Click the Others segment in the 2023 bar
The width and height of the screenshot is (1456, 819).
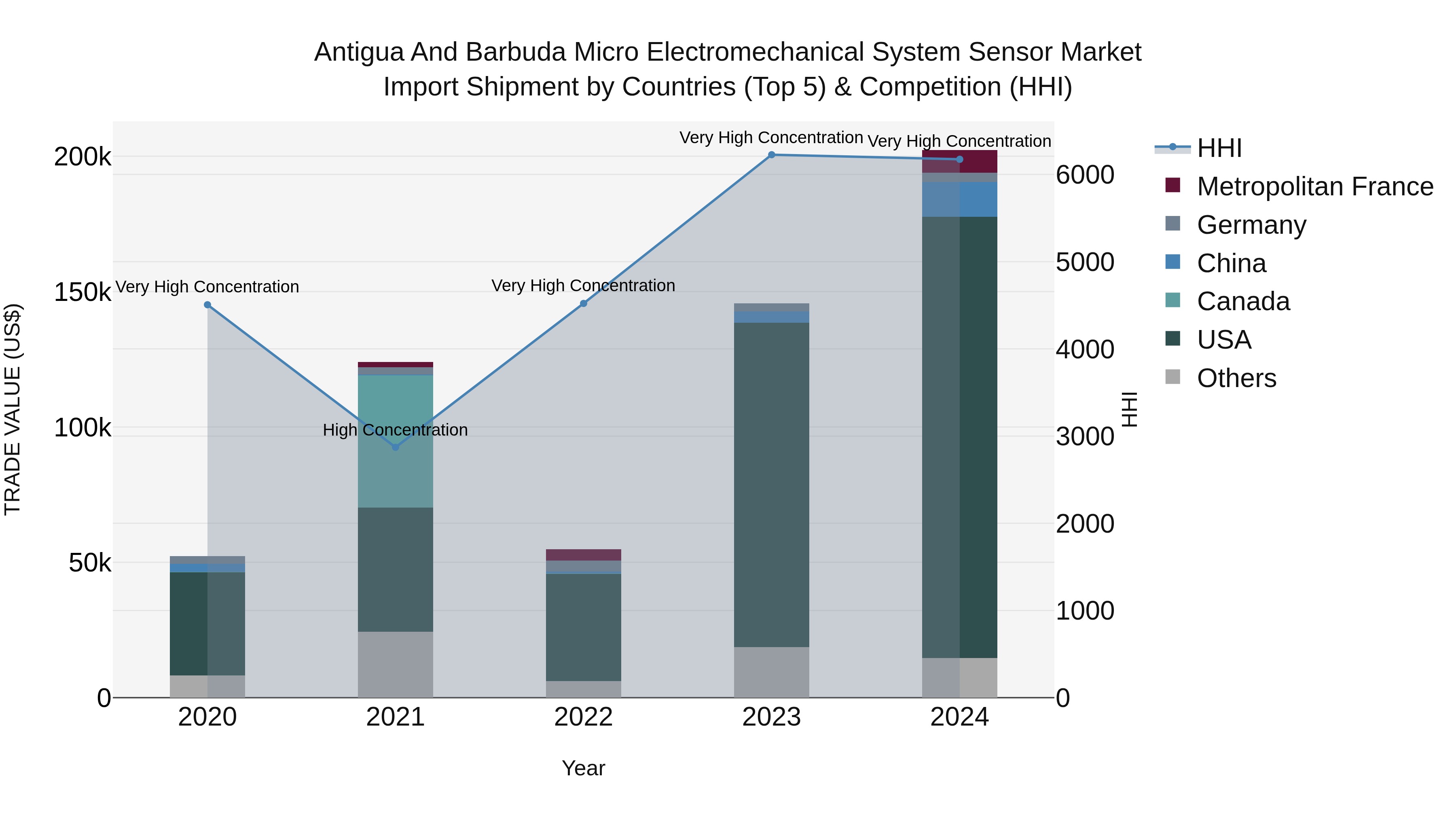pyautogui.click(x=772, y=673)
